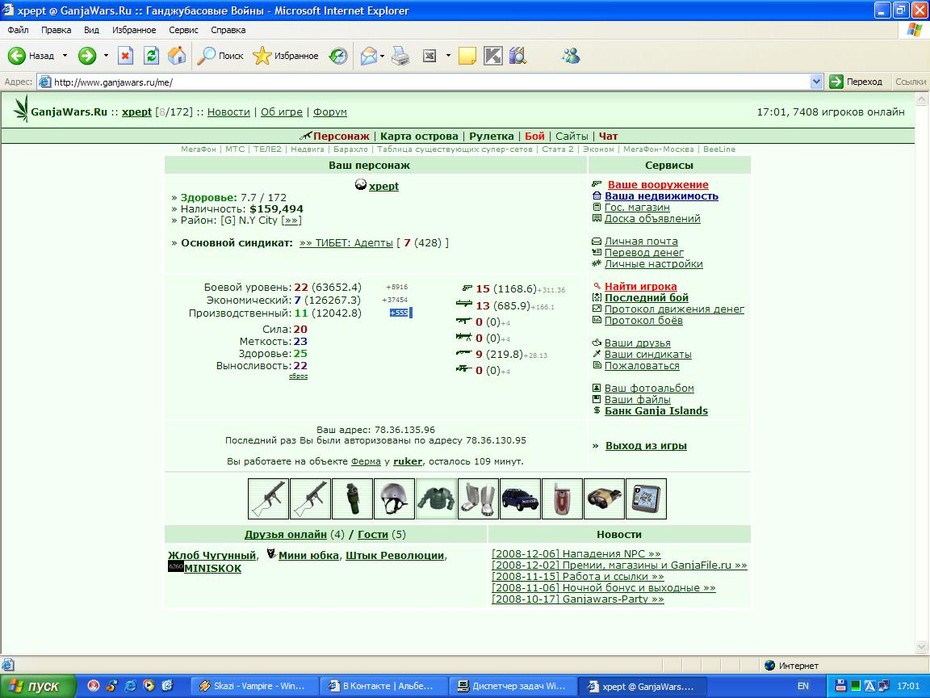Click the Print toolbar icon

400,56
